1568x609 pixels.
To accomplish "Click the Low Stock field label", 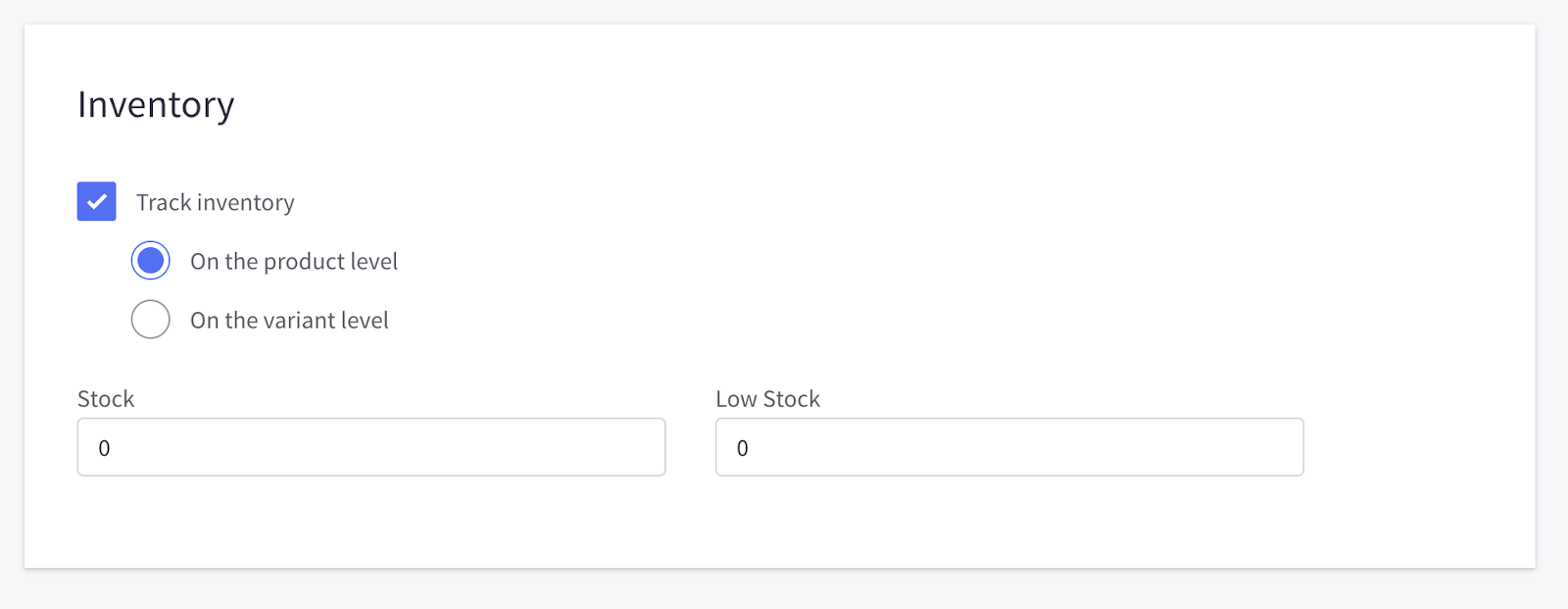I will [768, 398].
